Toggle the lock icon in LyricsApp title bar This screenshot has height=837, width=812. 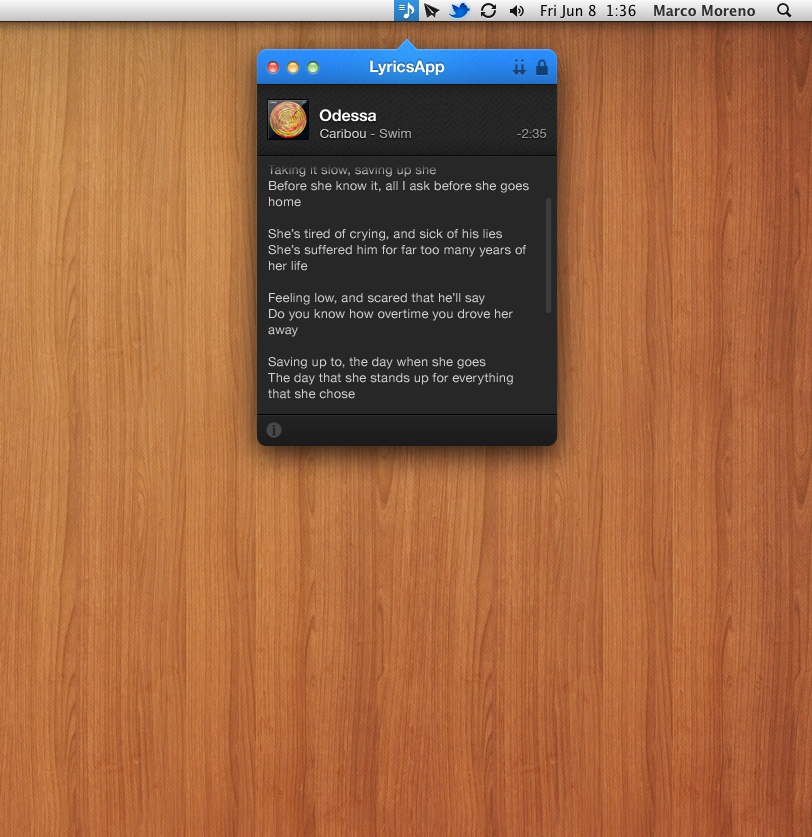[542, 67]
